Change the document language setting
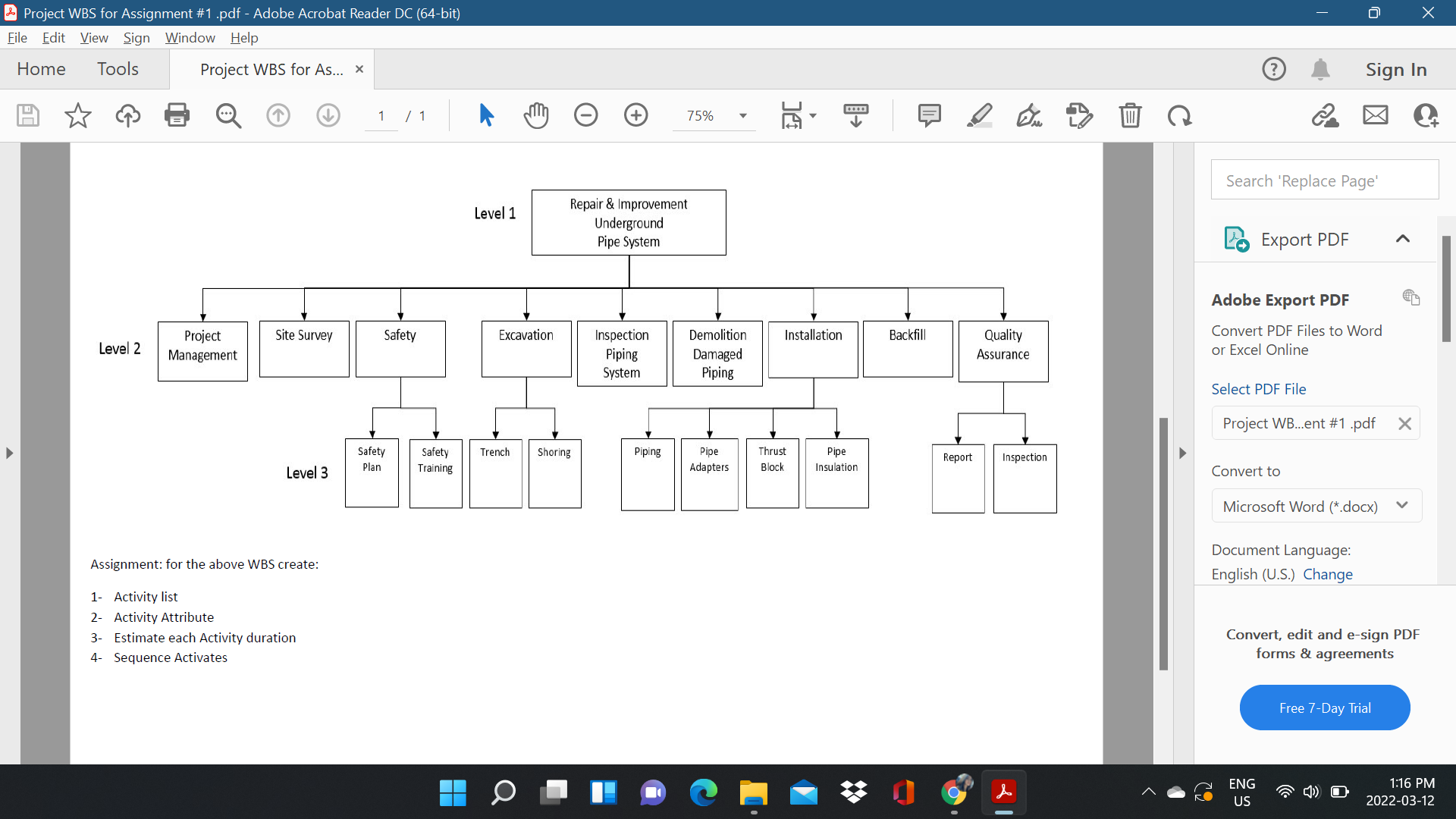This screenshot has width=1456, height=819. click(1327, 574)
